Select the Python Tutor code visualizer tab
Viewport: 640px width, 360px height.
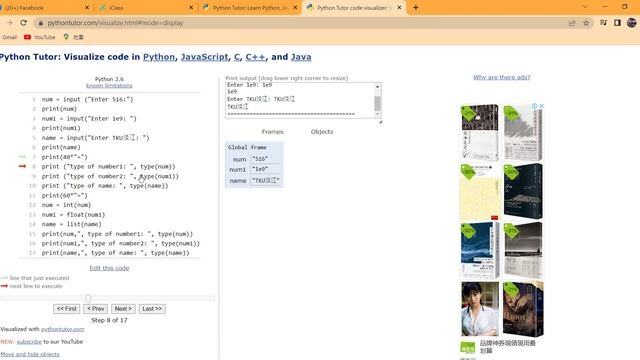point(353,8)
